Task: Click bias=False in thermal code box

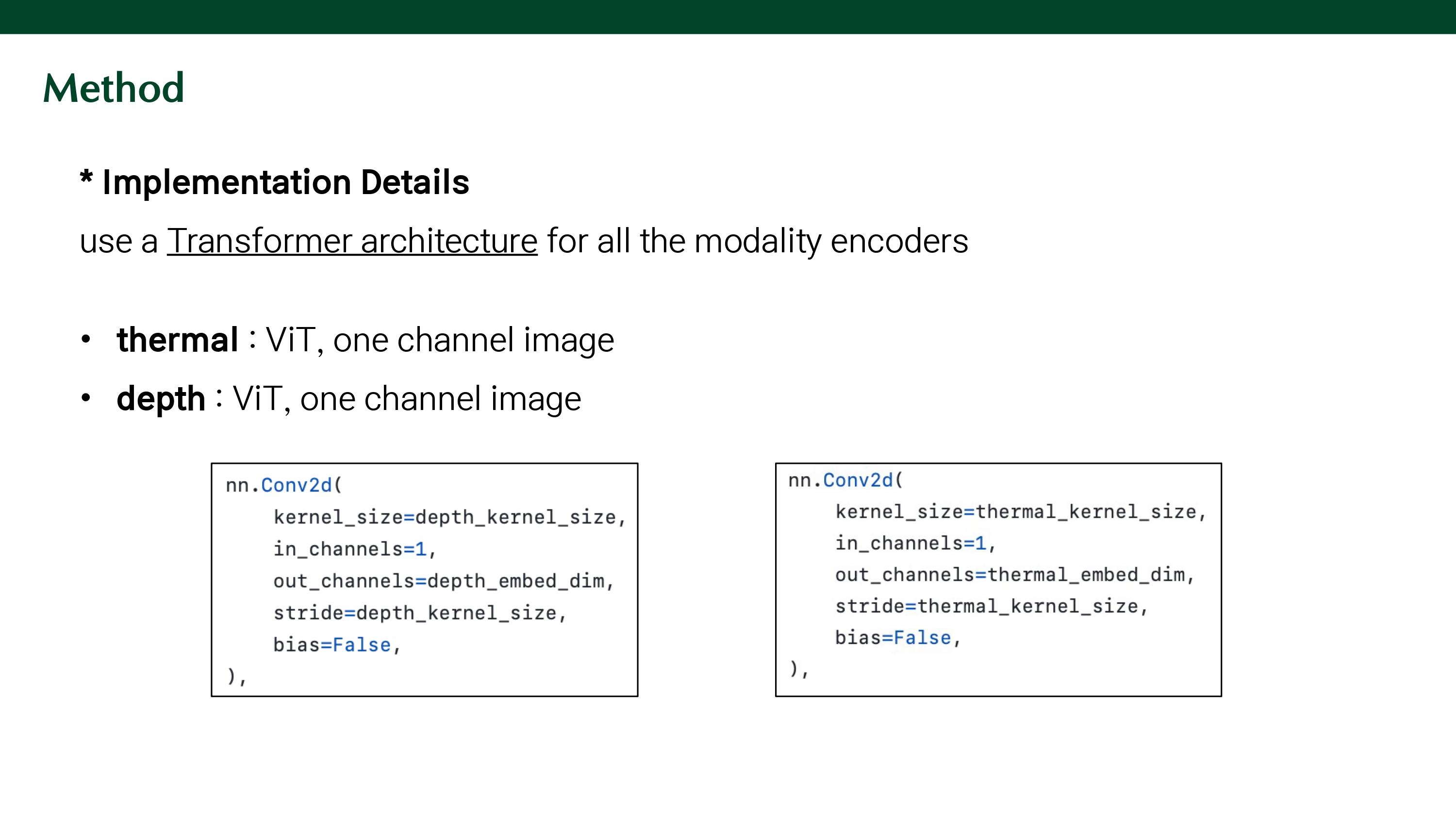Action: click(x=897, y=638)
